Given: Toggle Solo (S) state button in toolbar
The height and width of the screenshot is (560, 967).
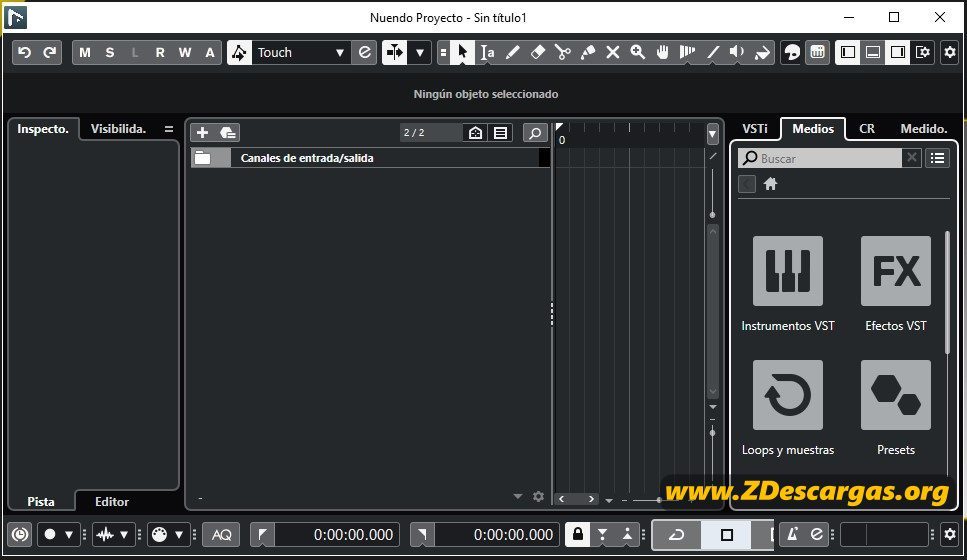Looking at the screenshot, I should coord(110,52).
